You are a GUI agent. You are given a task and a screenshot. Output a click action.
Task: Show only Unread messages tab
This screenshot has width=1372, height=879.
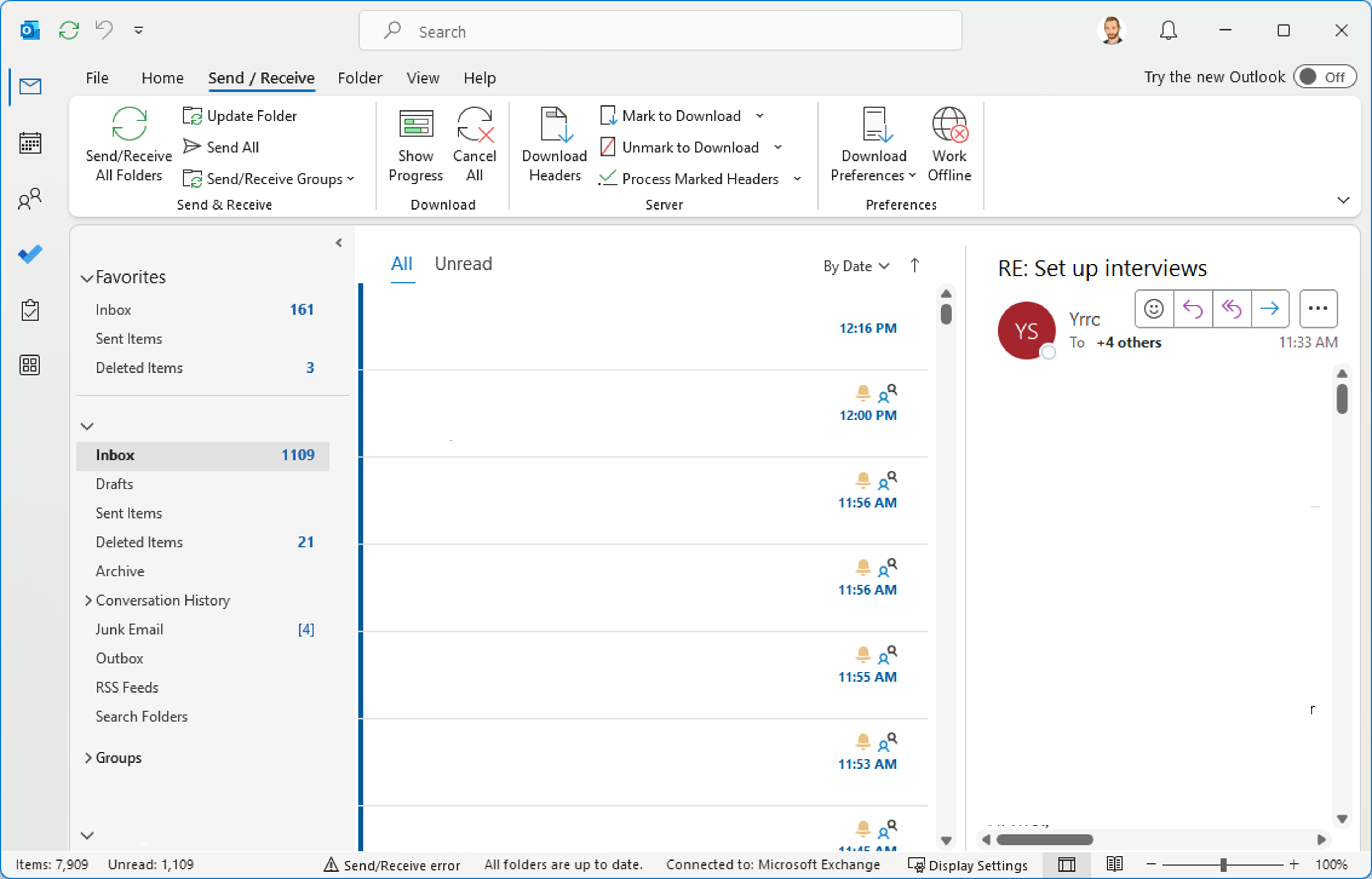[x=463, y=264]
